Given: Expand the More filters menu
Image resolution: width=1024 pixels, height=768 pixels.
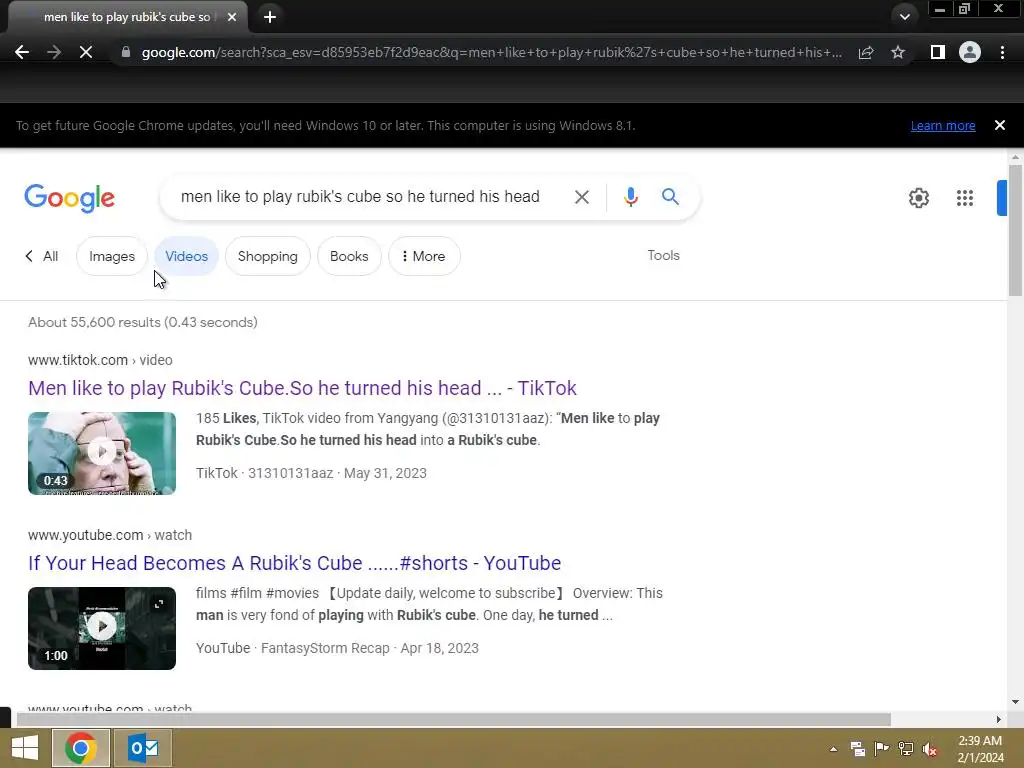Looking at the screenshot, I should pos(424,256).
